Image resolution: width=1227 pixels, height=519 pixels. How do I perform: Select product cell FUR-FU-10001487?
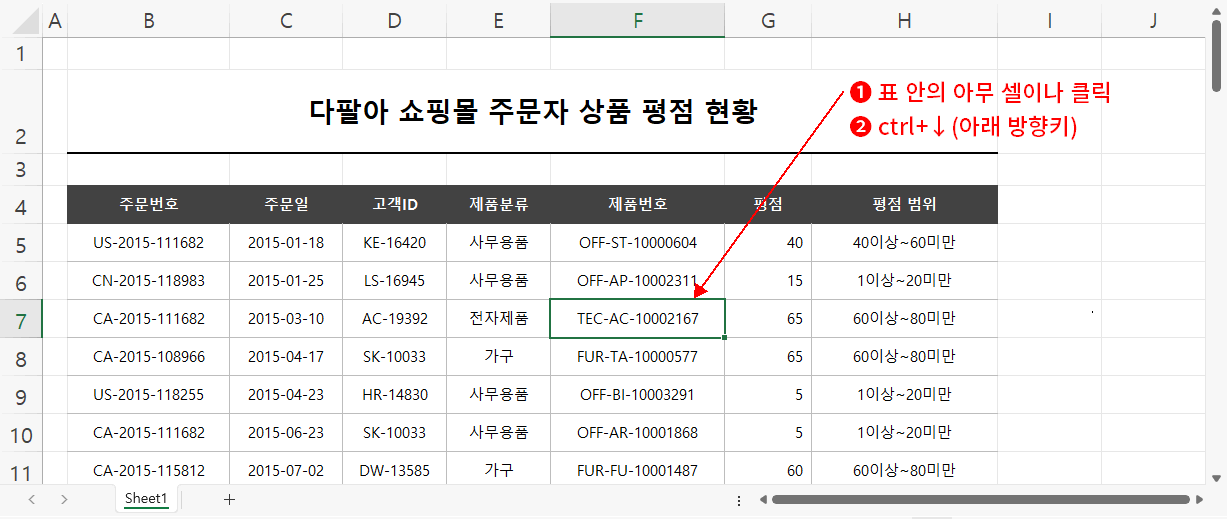pyautogui.click(x=637, y=470)
